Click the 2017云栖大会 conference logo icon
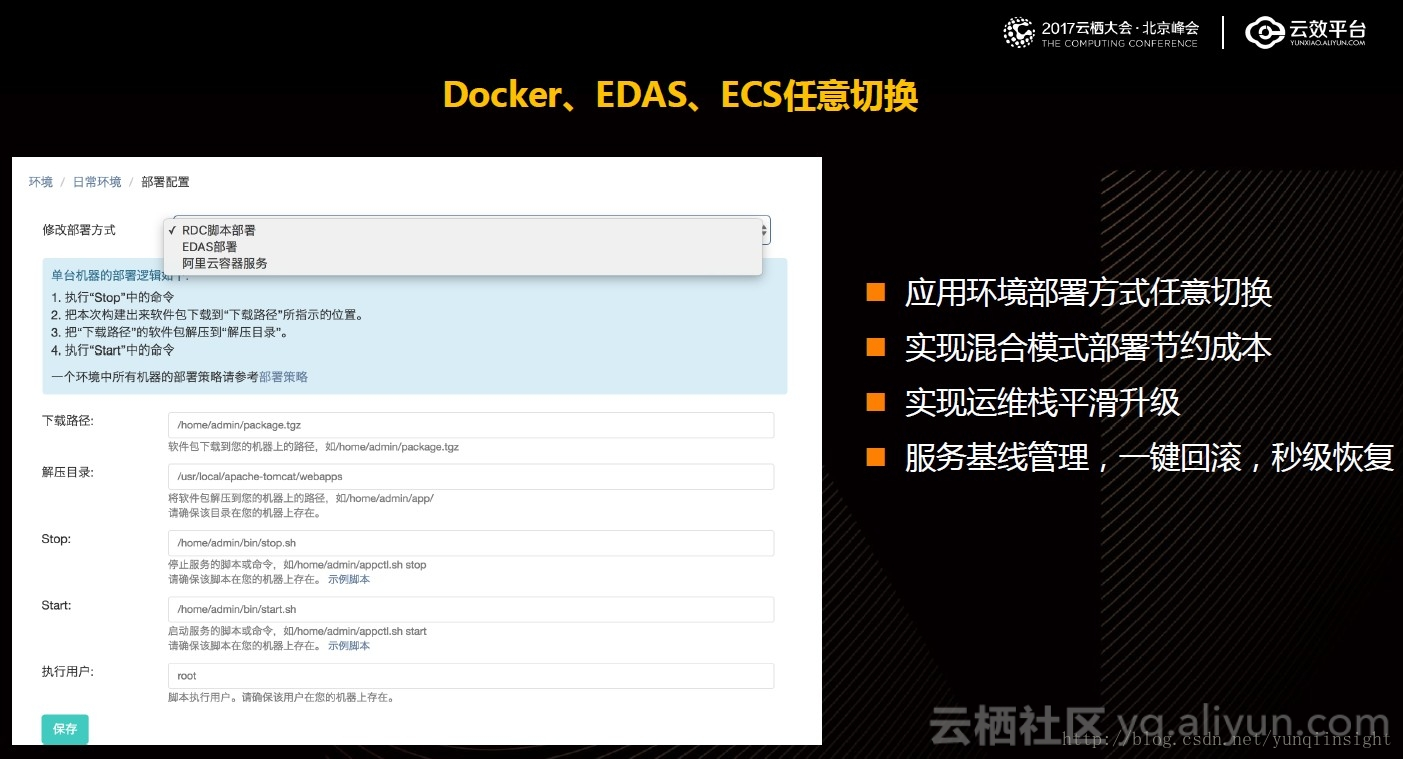Viewport: 1403px width, 759px height. coord(1019,33)
